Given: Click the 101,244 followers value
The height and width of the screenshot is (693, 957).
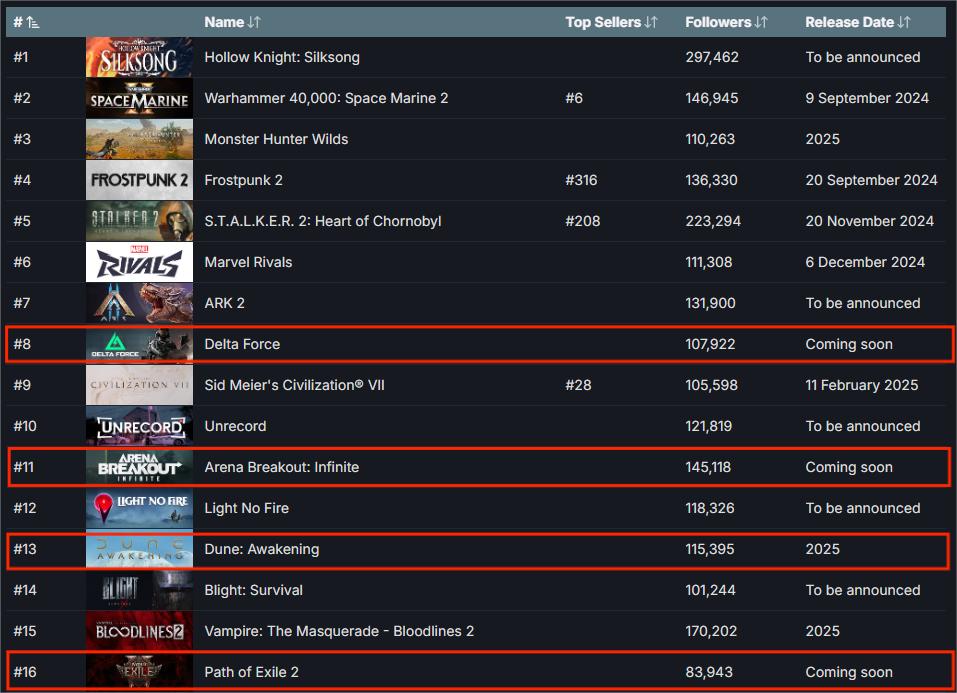Looking at the screenshot, I should coord(710,590).
